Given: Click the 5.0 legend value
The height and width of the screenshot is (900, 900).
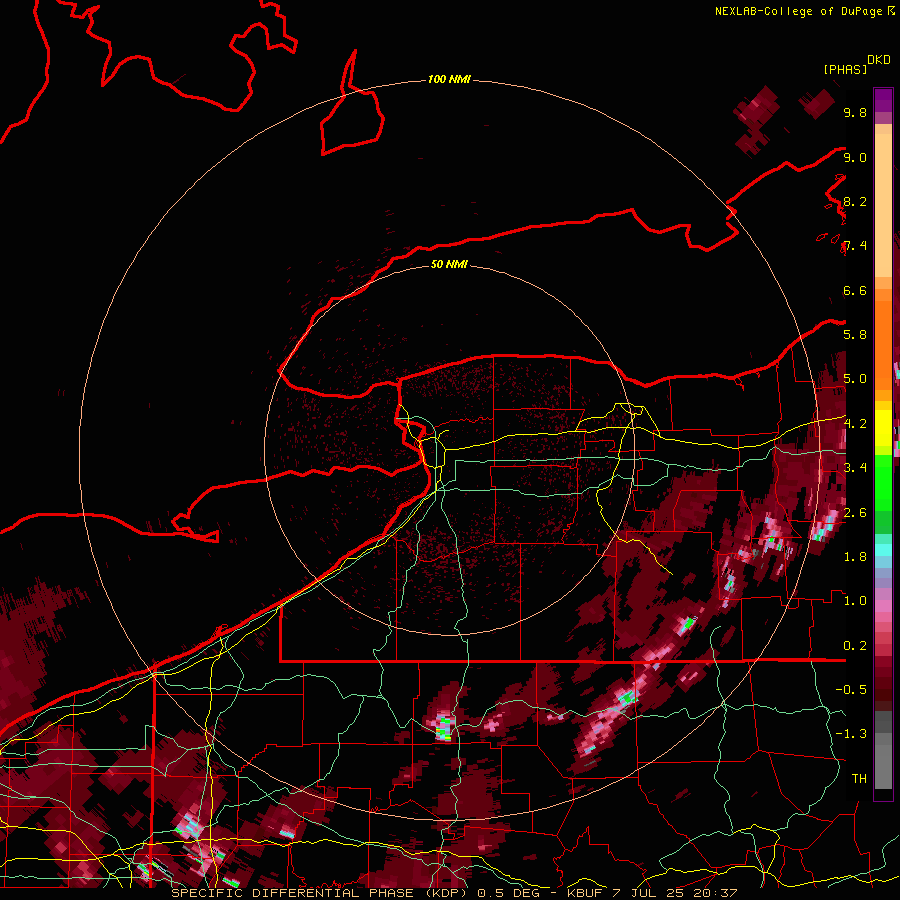Looking at the screenshot, I should 855,379.
